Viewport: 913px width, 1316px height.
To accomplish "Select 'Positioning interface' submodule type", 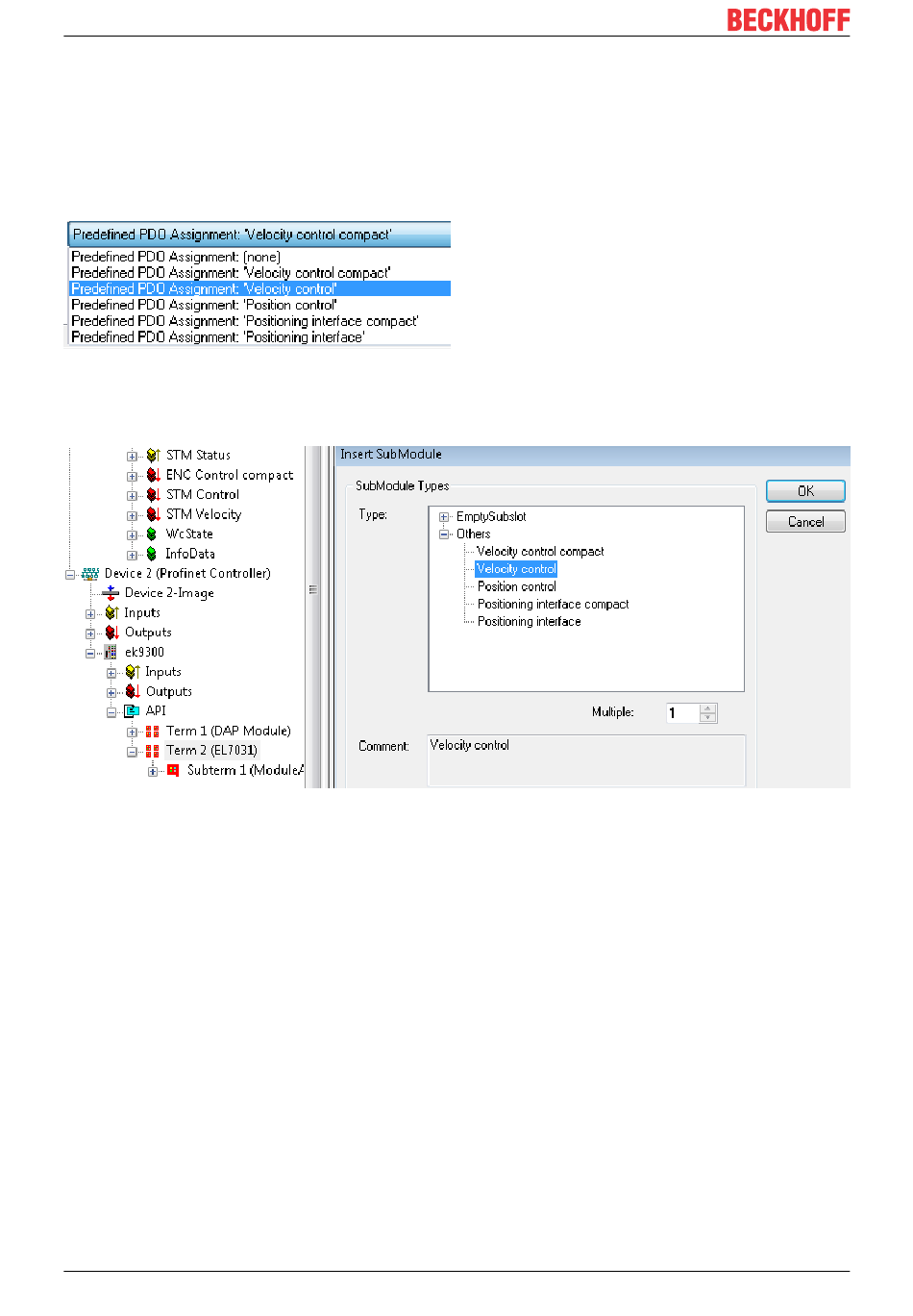I will tap(530, 622).
